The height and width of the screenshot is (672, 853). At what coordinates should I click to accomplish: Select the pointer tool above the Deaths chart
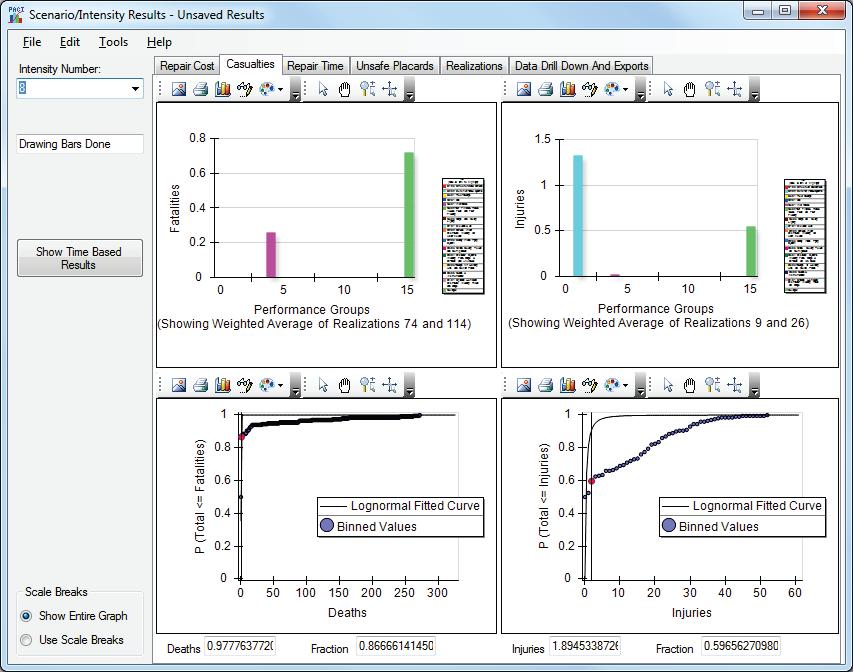point(323,385)
